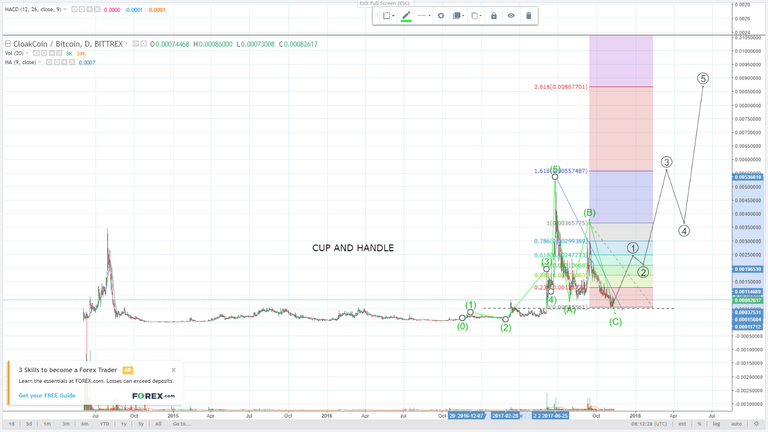Select the 5d time range
This screenshot has width=768, height=432.
(29, 424)
